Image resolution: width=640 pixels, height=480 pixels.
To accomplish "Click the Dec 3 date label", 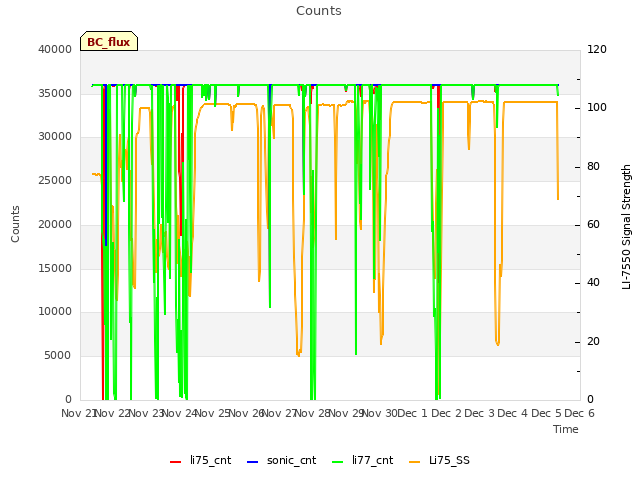I will [480, 413].
